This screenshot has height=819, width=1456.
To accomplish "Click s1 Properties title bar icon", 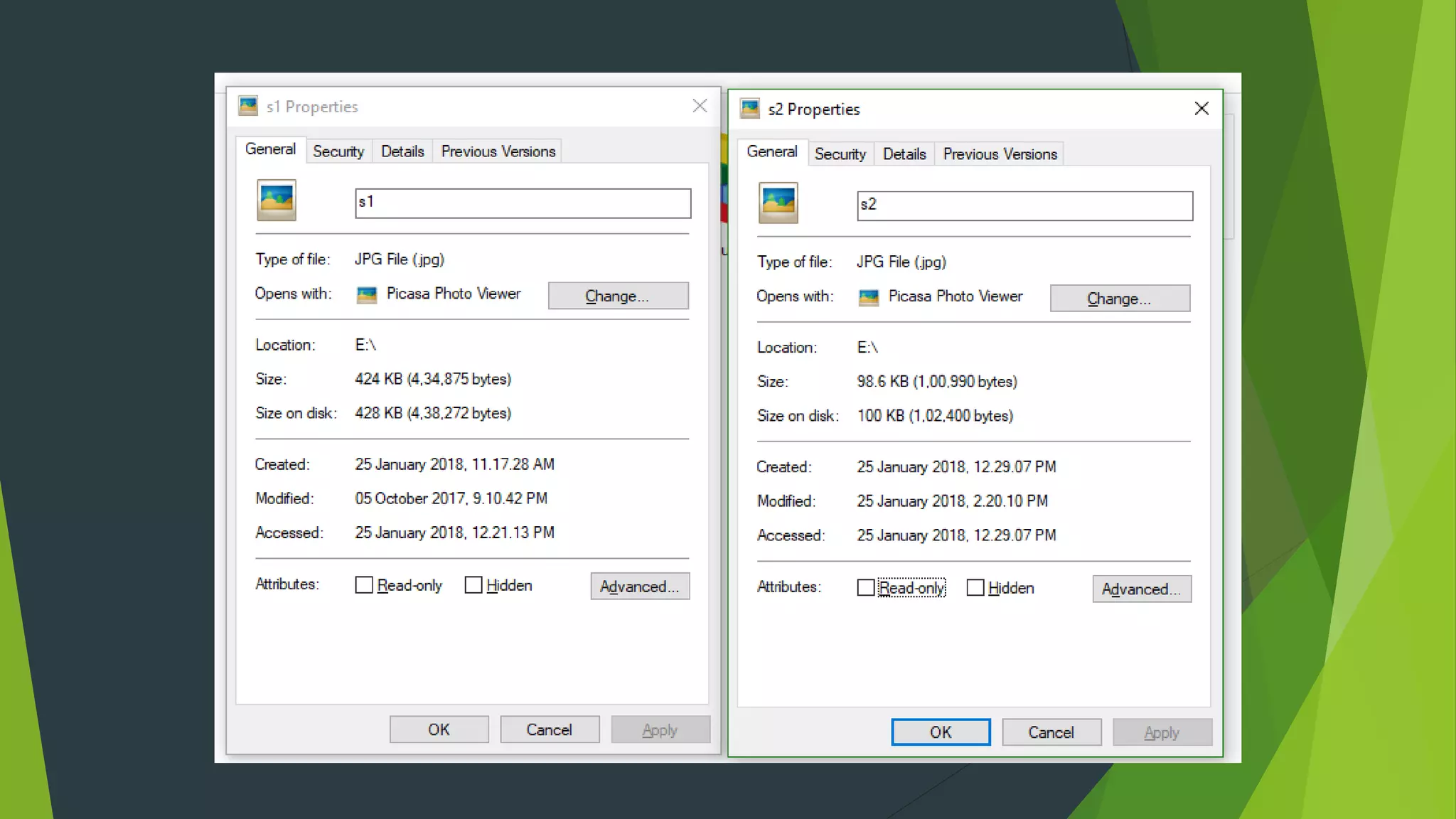I will click(248, 106).
